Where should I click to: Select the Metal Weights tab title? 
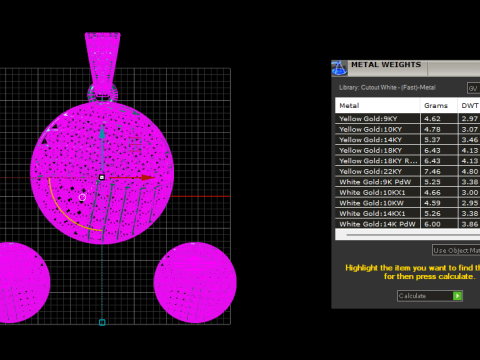(386, 65)
